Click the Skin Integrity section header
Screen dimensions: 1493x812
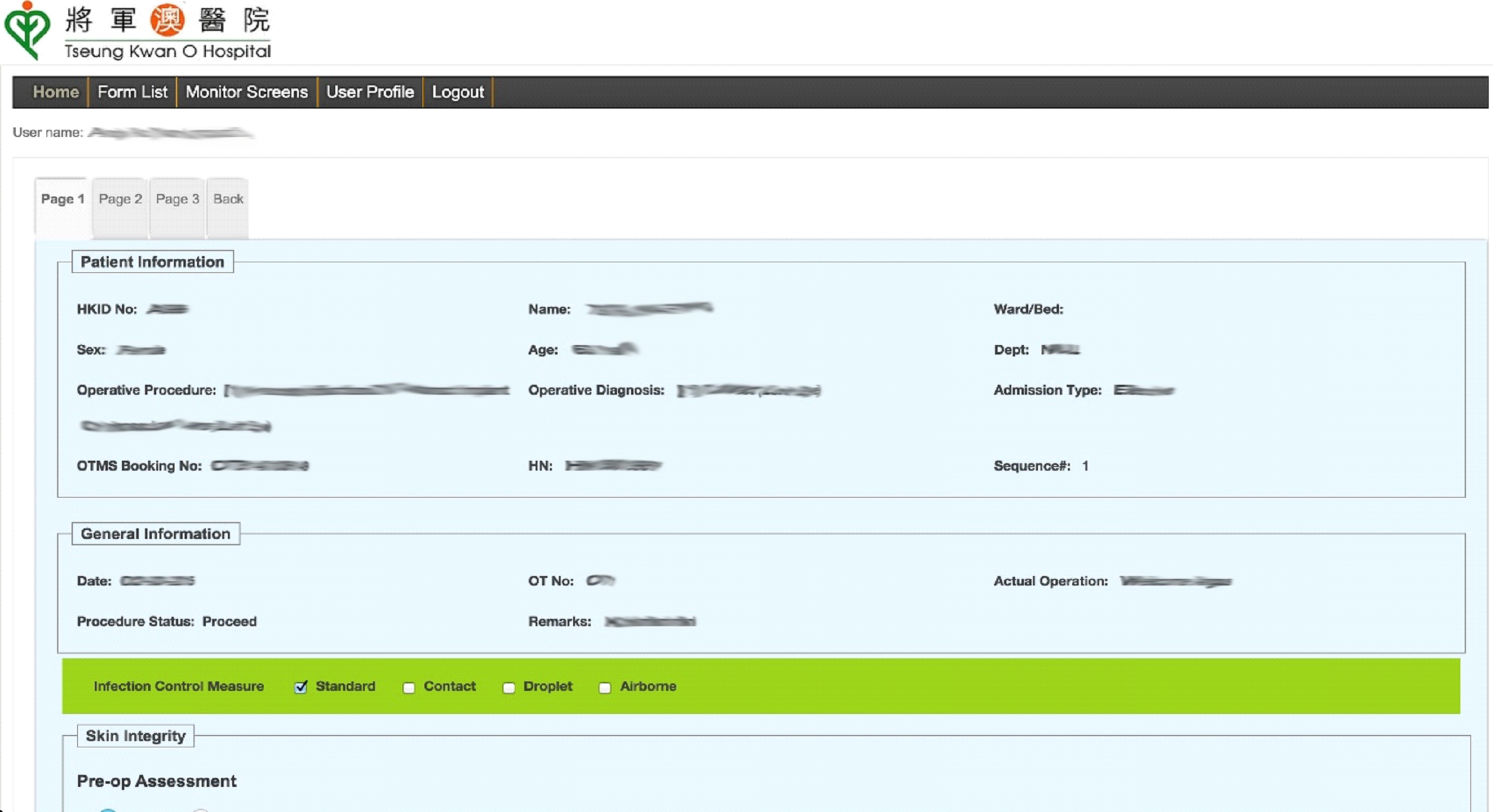point(136,735)
